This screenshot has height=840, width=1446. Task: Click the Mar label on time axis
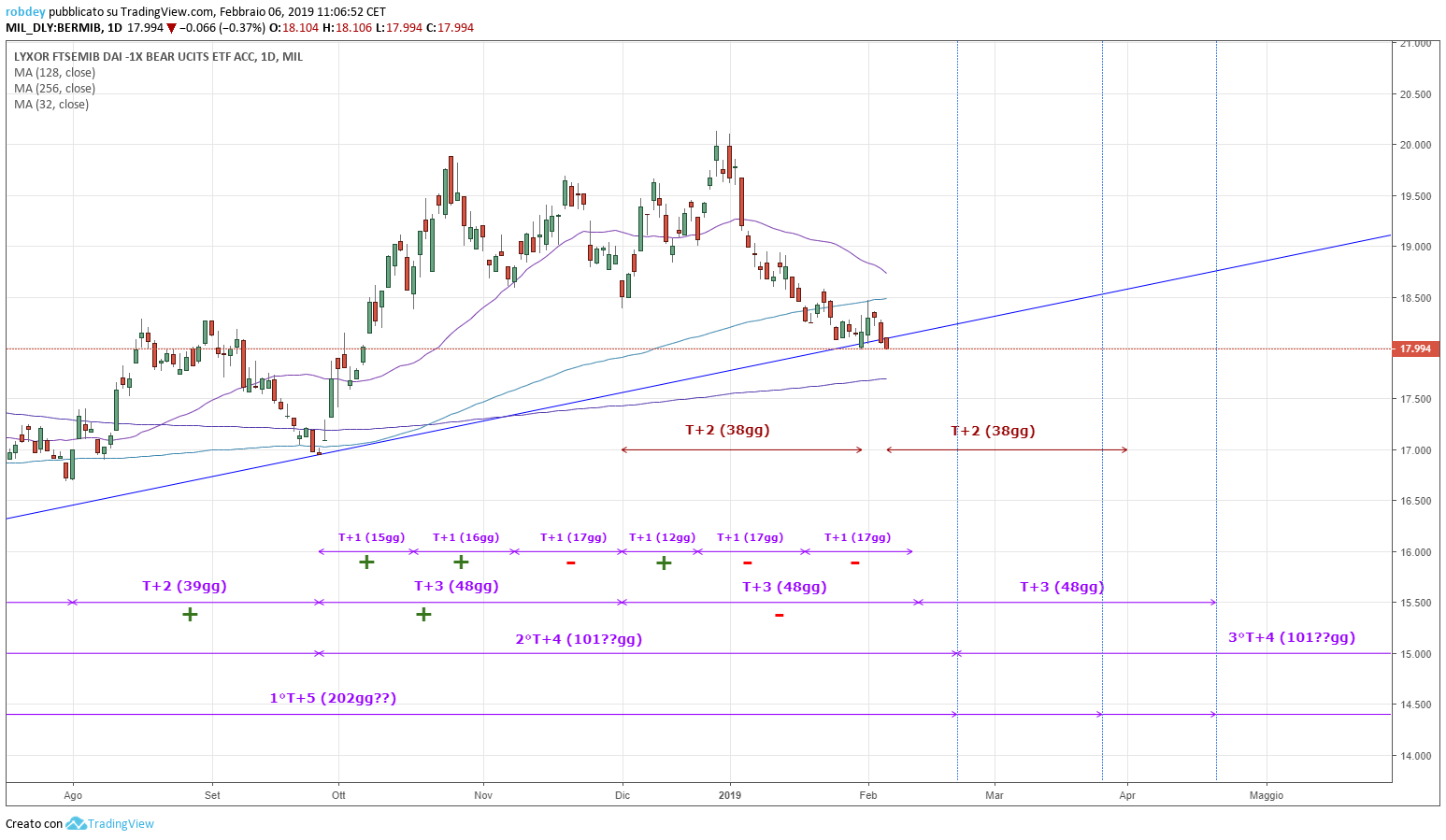pyautogui.click(x=995, y=796)
